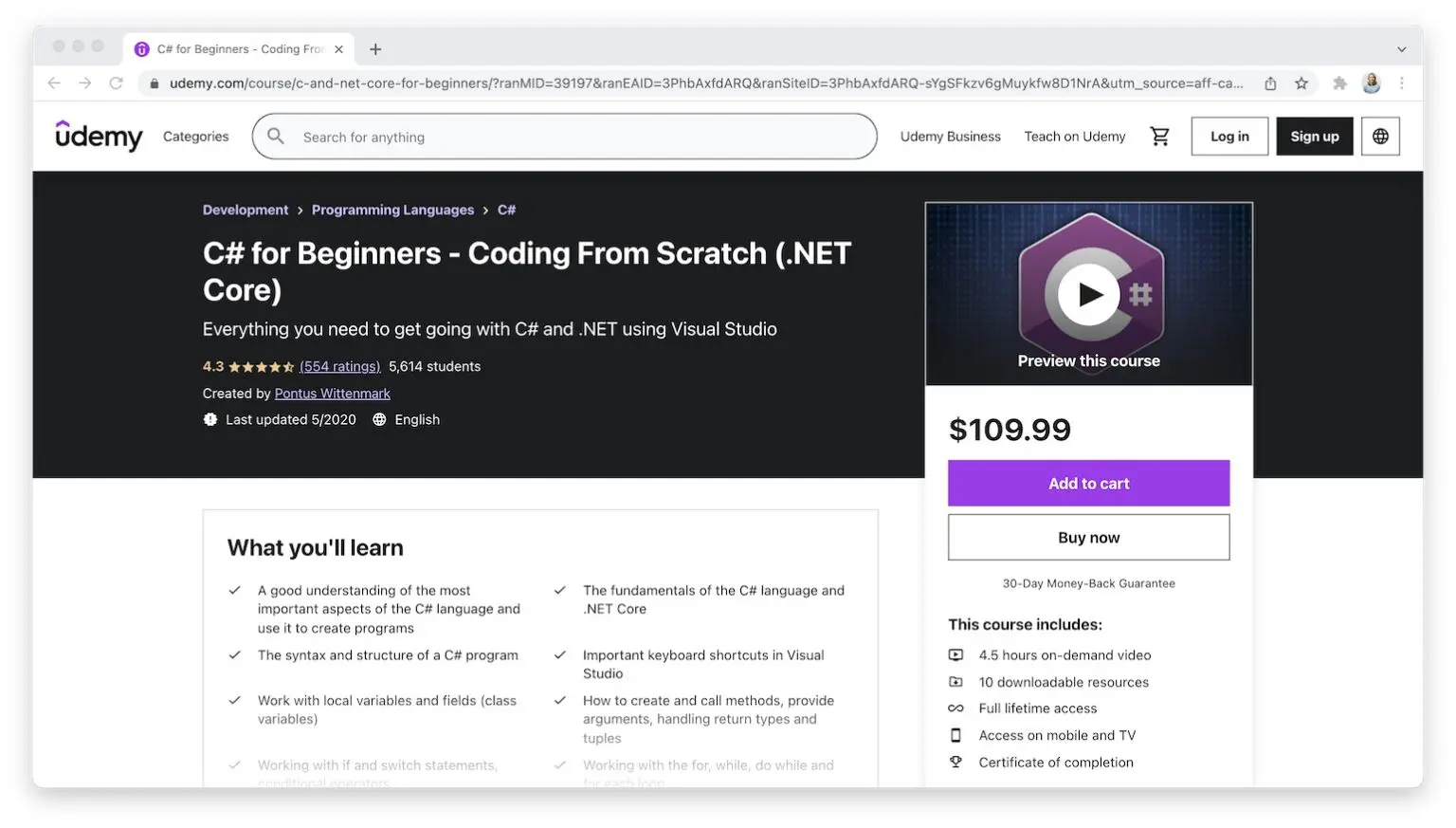Open the language selector globe icon
The height and width of the screenshot is (828, 1456).
pyautogui.click(x=1379, y=136)
